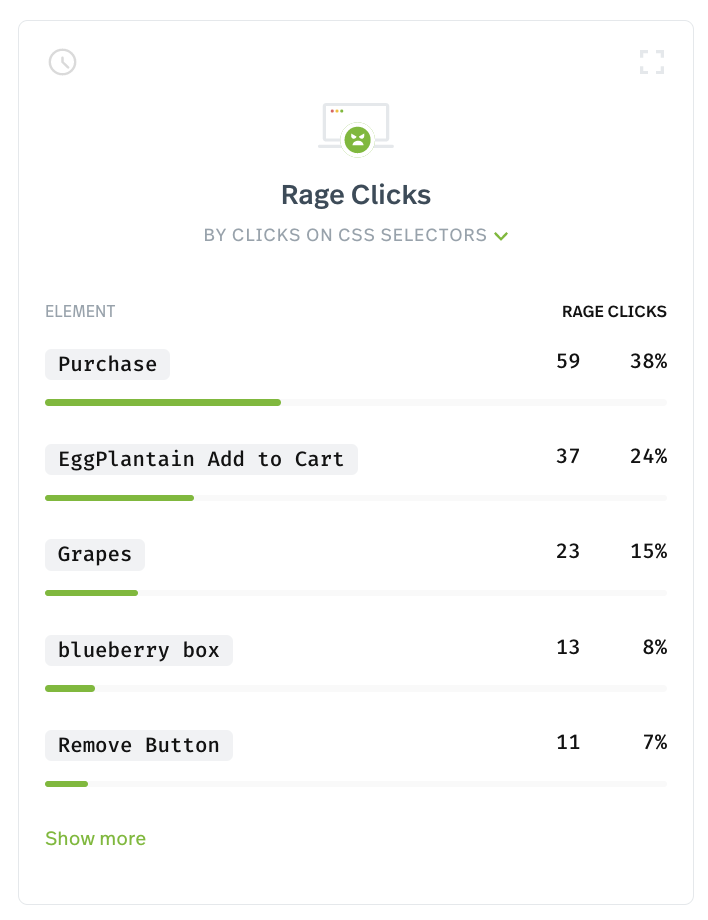Click the angry face rage icon

click(357, 140)
